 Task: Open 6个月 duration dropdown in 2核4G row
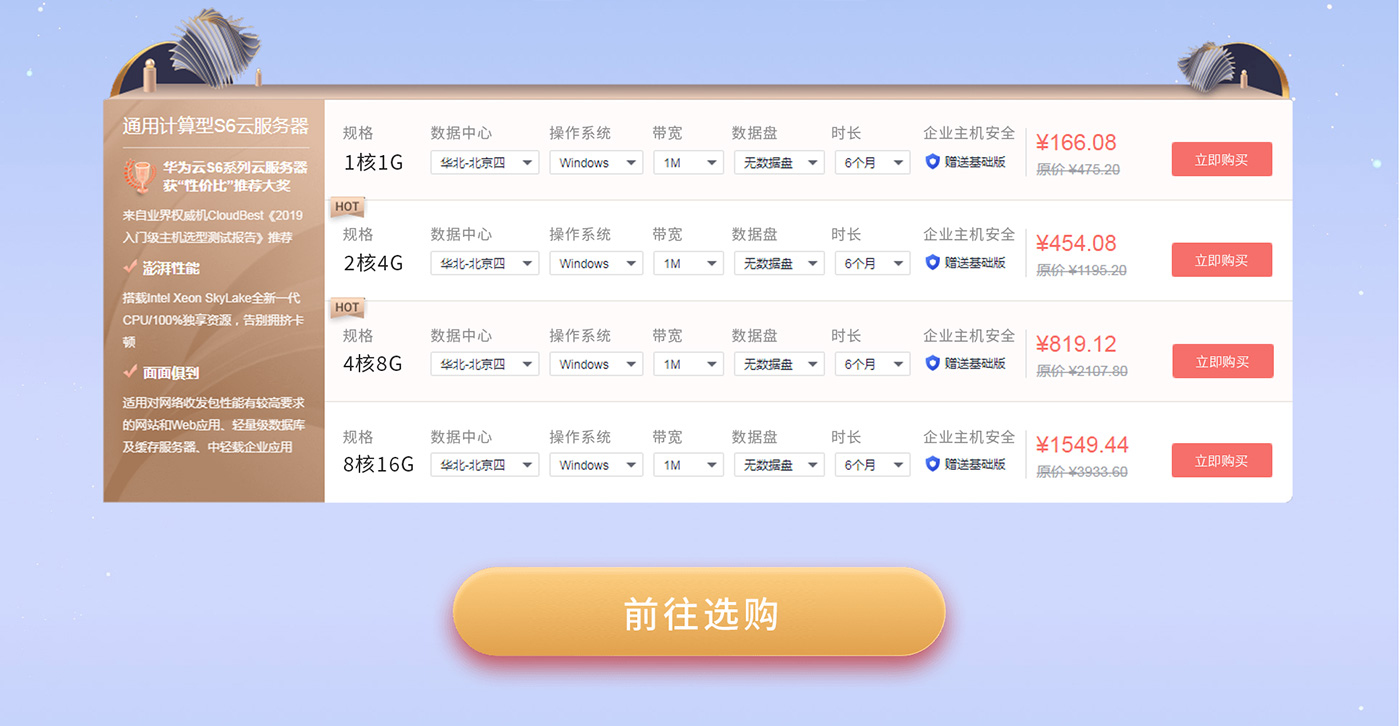[x=872, y=263]
